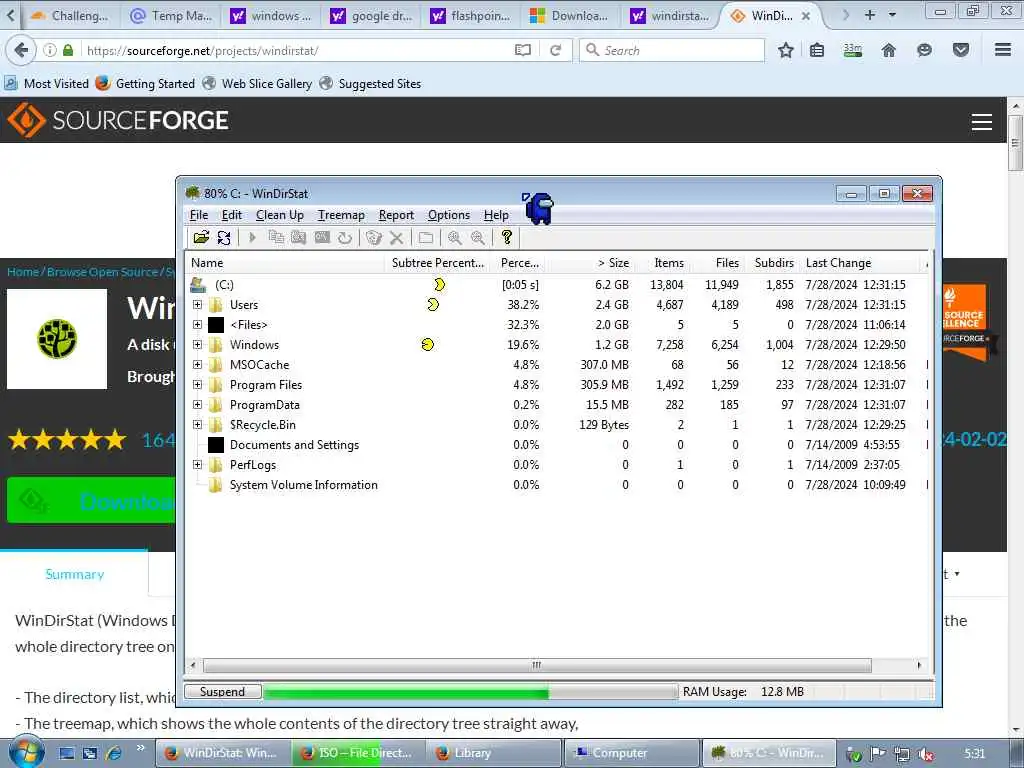Open the Summary tab on SourceForge page

pos(74,574)
